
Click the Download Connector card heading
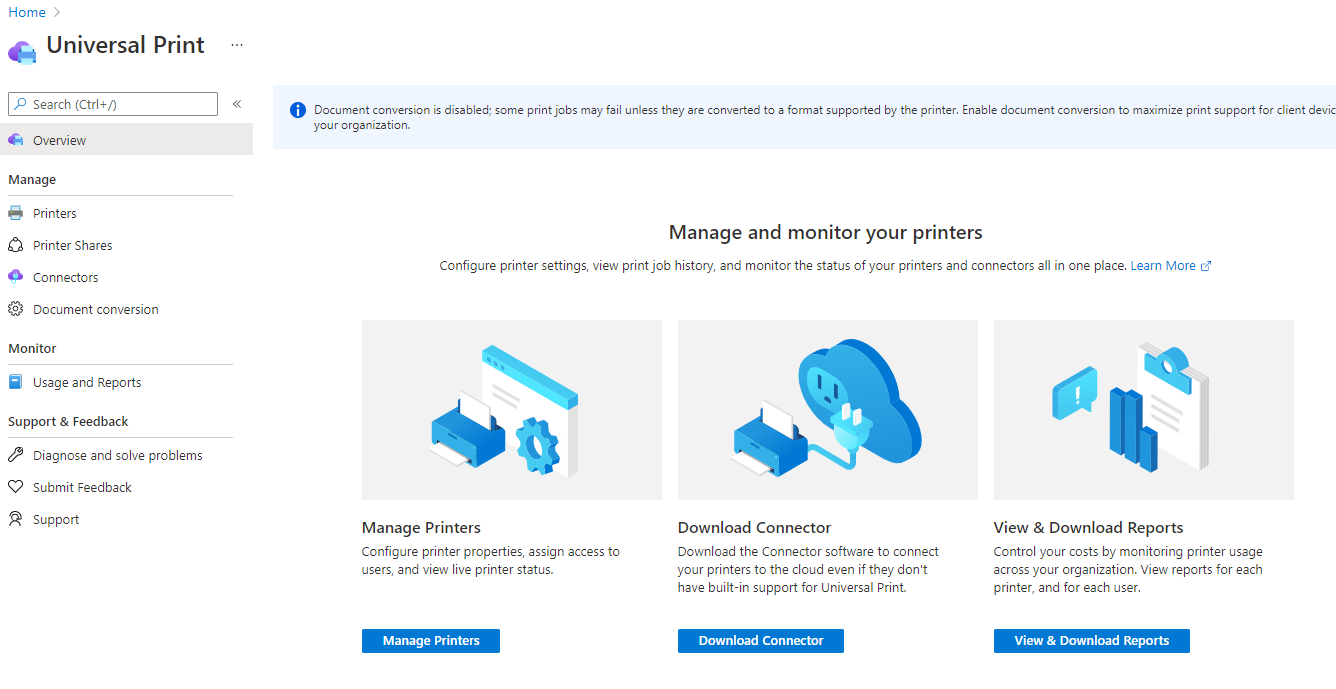pyautogui.click(x=755, y=528)
